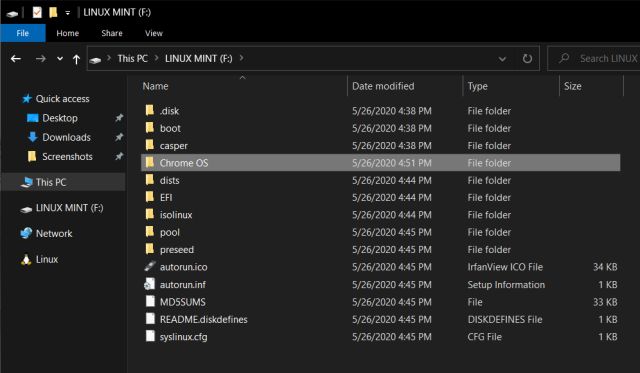Refresh the folder view
This screenshot has height=373, width=640.
point(527,59)
